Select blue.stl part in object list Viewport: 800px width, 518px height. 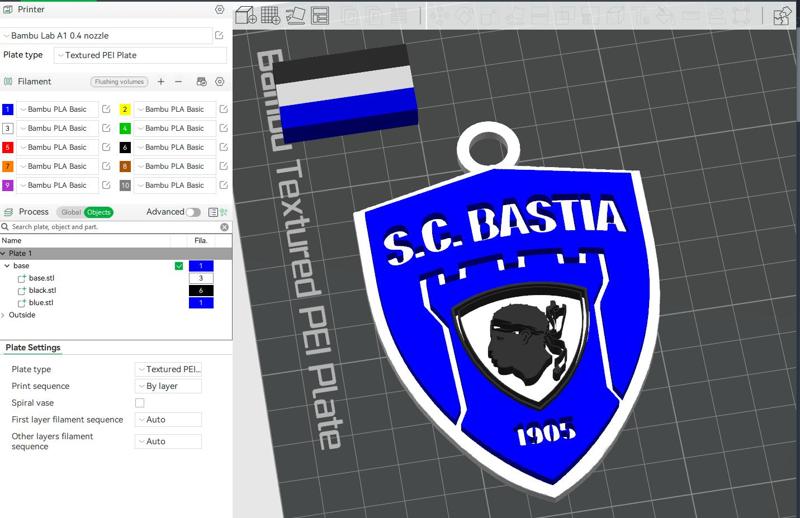(x=41, y=303)
